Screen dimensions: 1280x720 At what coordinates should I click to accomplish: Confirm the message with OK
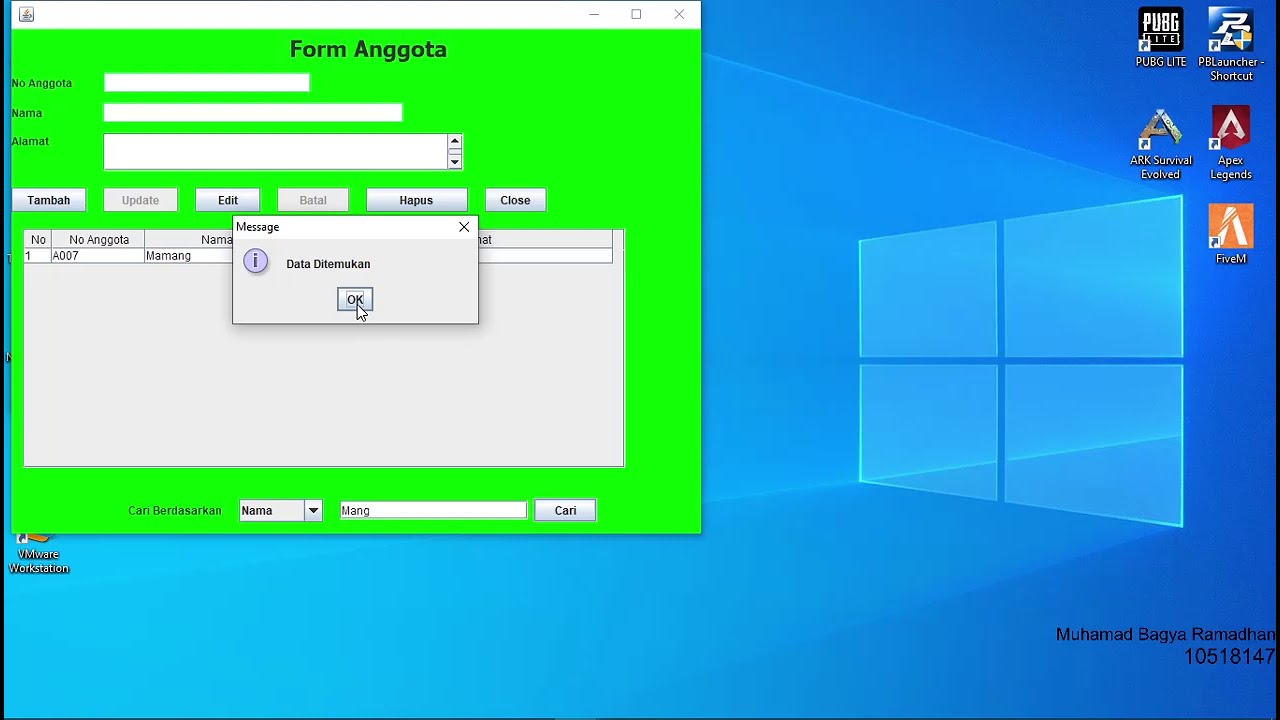[355, 300]
